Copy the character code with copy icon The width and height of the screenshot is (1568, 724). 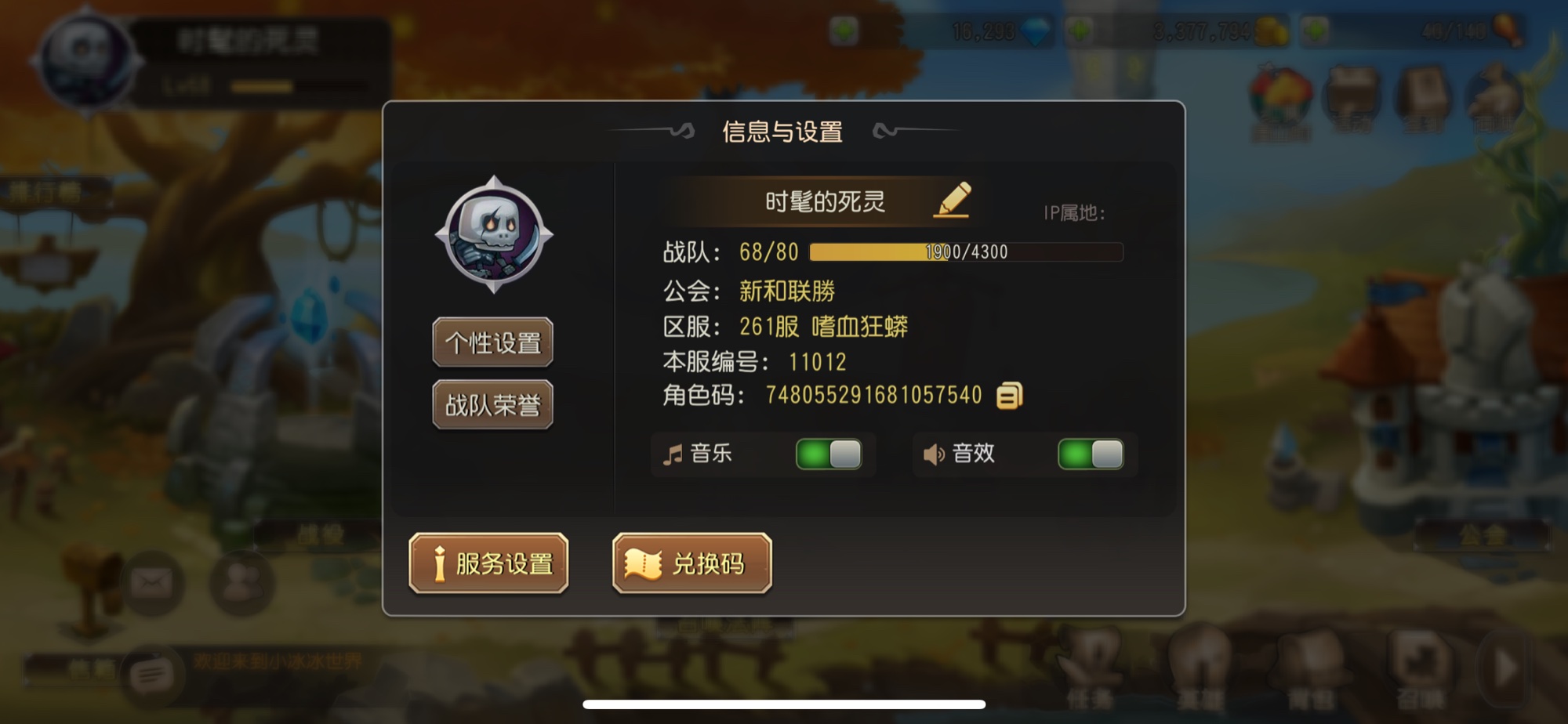1010,396
